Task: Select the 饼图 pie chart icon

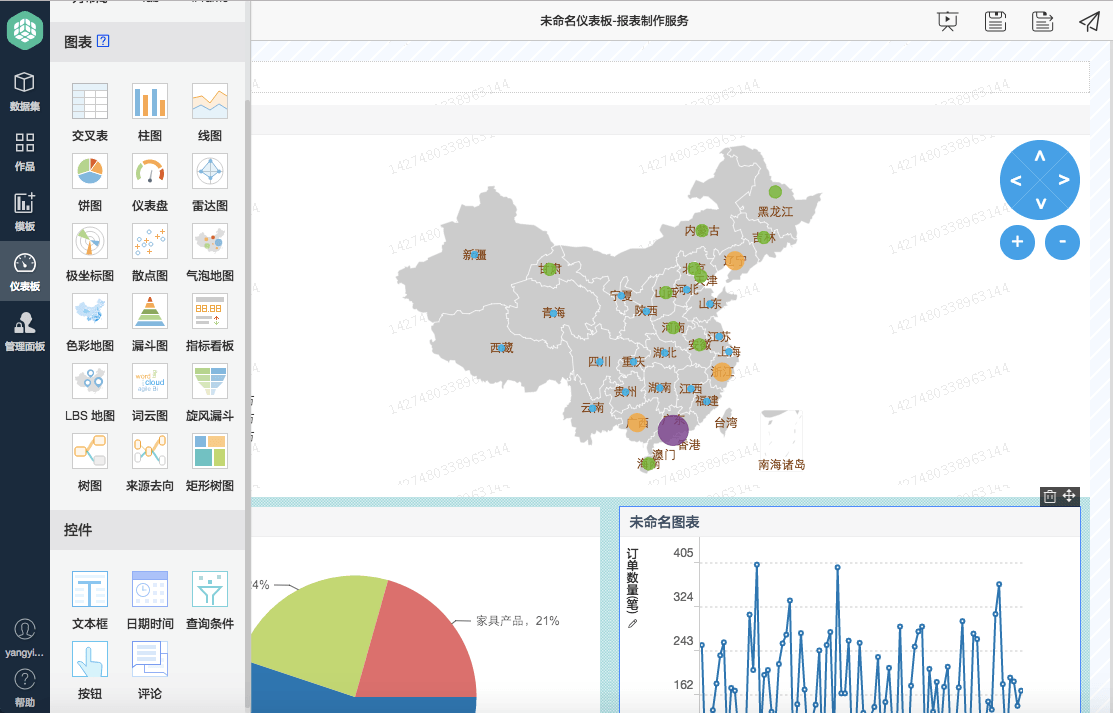Action: click(89, 170)
